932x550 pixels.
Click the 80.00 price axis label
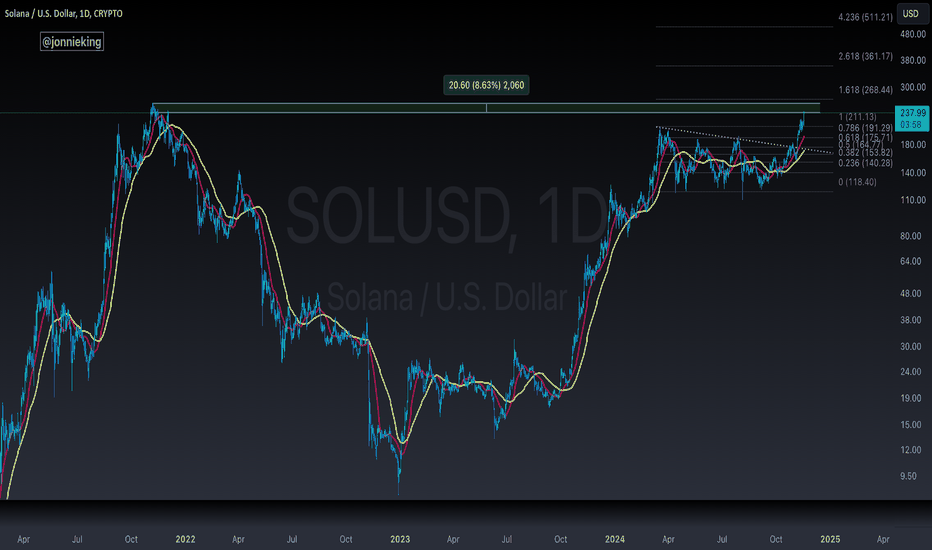(911, 236)
